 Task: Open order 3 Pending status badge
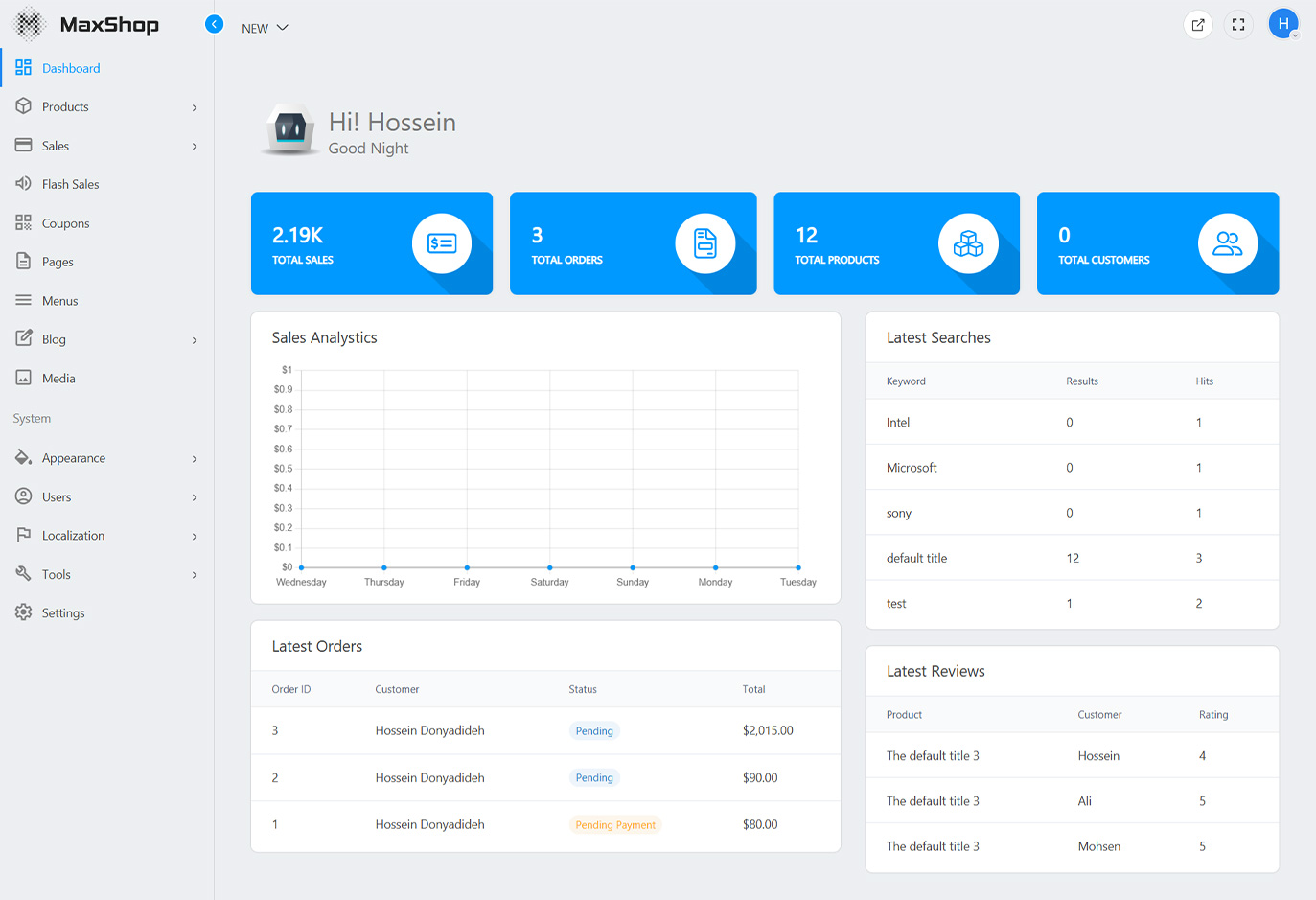point(594,731)
